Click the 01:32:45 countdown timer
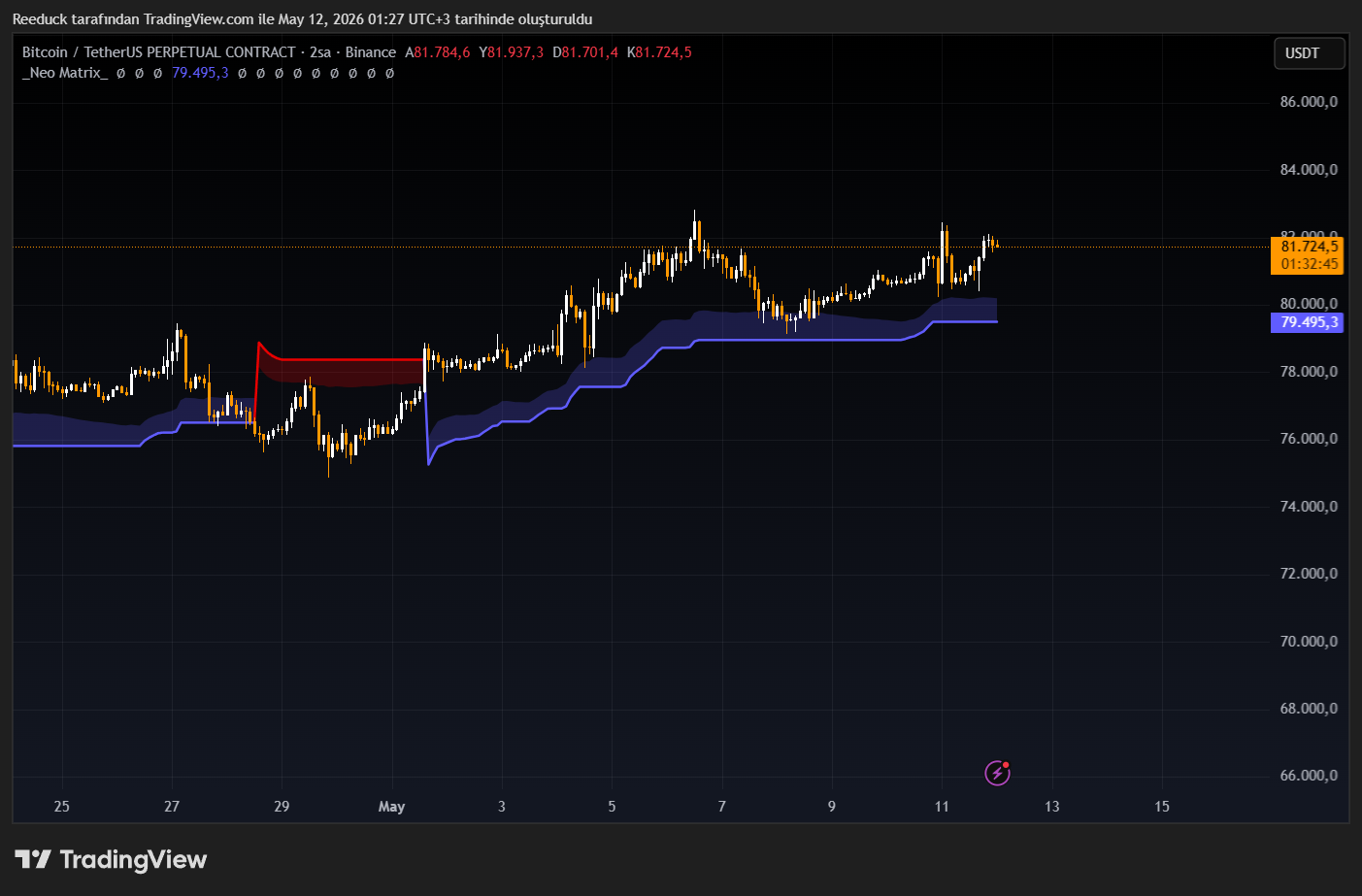1362x896 pixels. (1308, 264)
